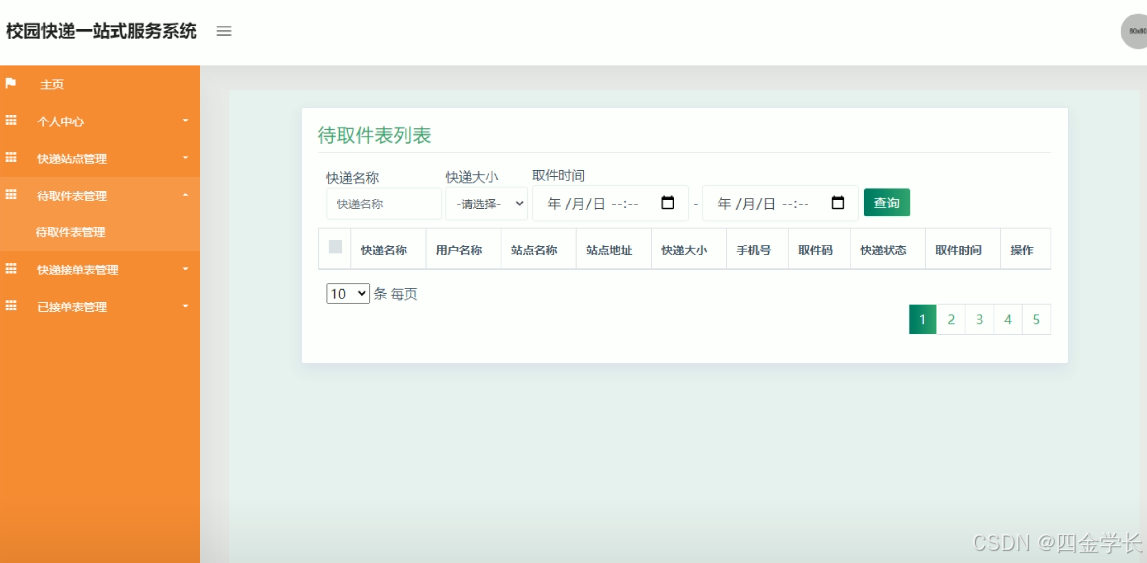Viewport: 1147px width, 563px height.
Task: Click the 待取件表列表 heading
Action: pos(375,135)
